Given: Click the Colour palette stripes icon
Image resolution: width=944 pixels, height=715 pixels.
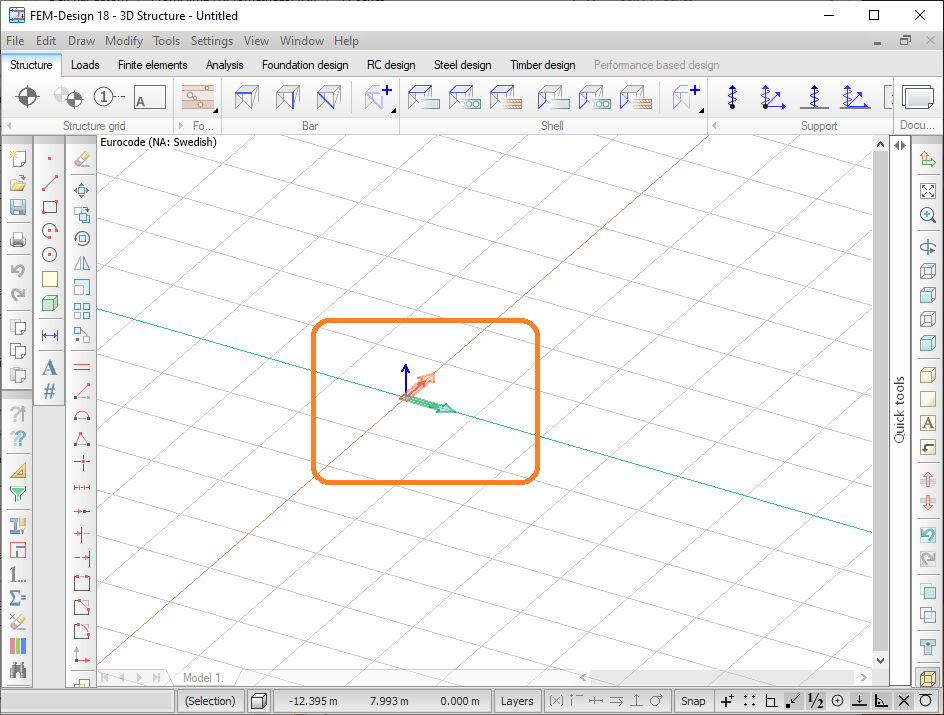Looking at the screenshot, I should pos(18,646).
